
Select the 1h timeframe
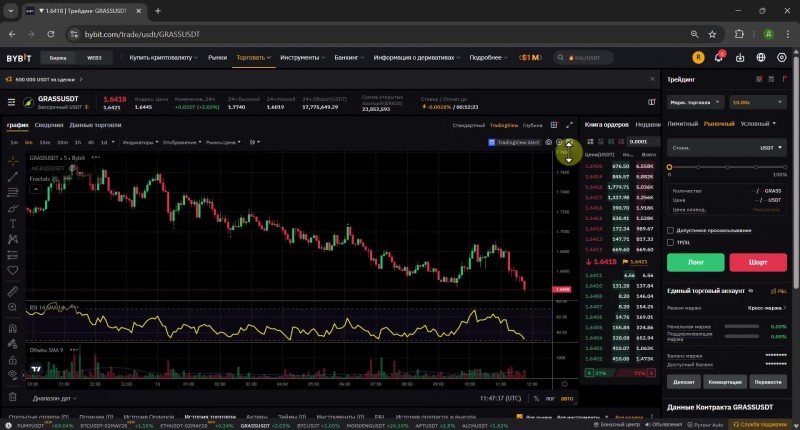click(x=76, y=142)
